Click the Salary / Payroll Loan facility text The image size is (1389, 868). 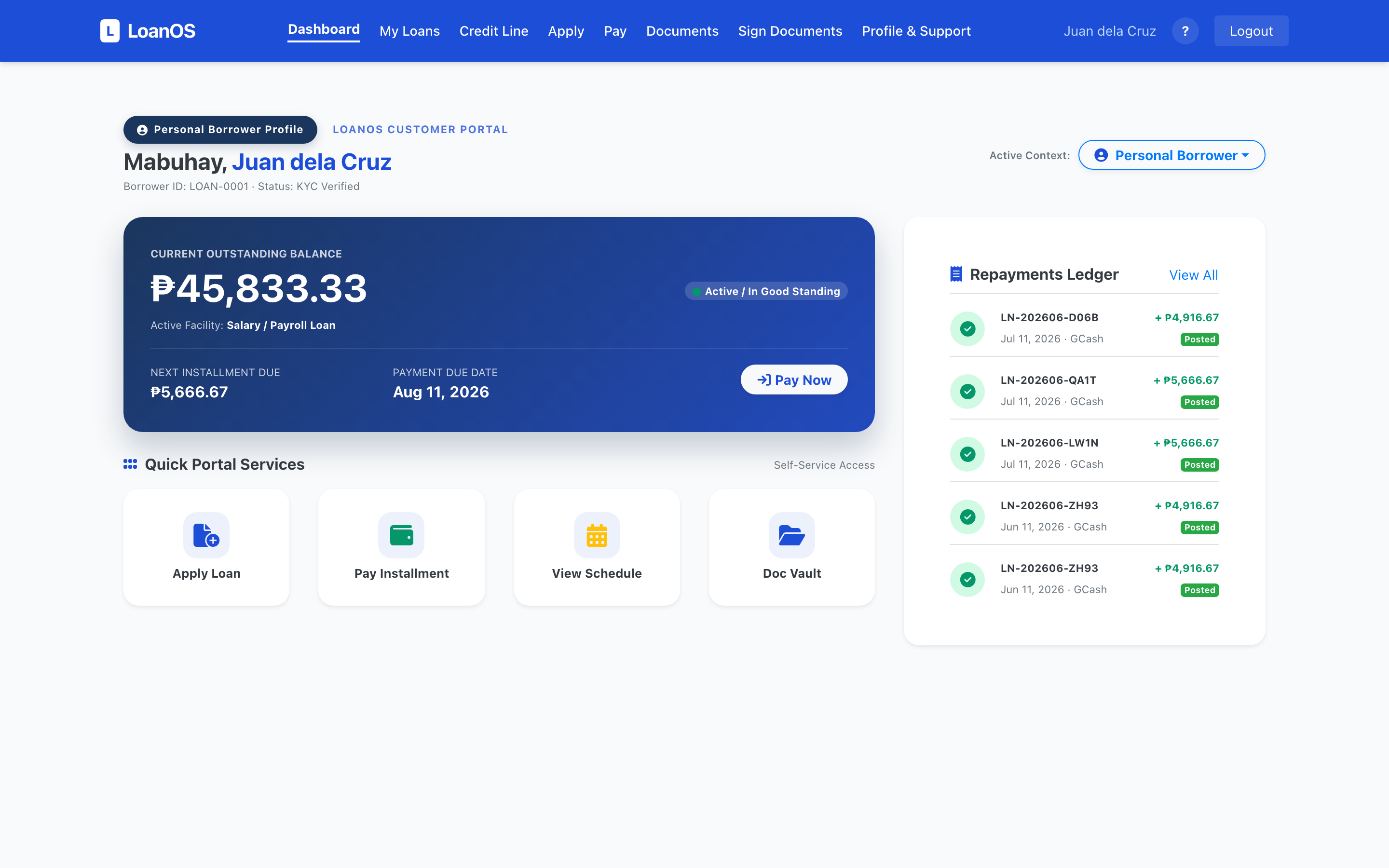coord(281,325)
